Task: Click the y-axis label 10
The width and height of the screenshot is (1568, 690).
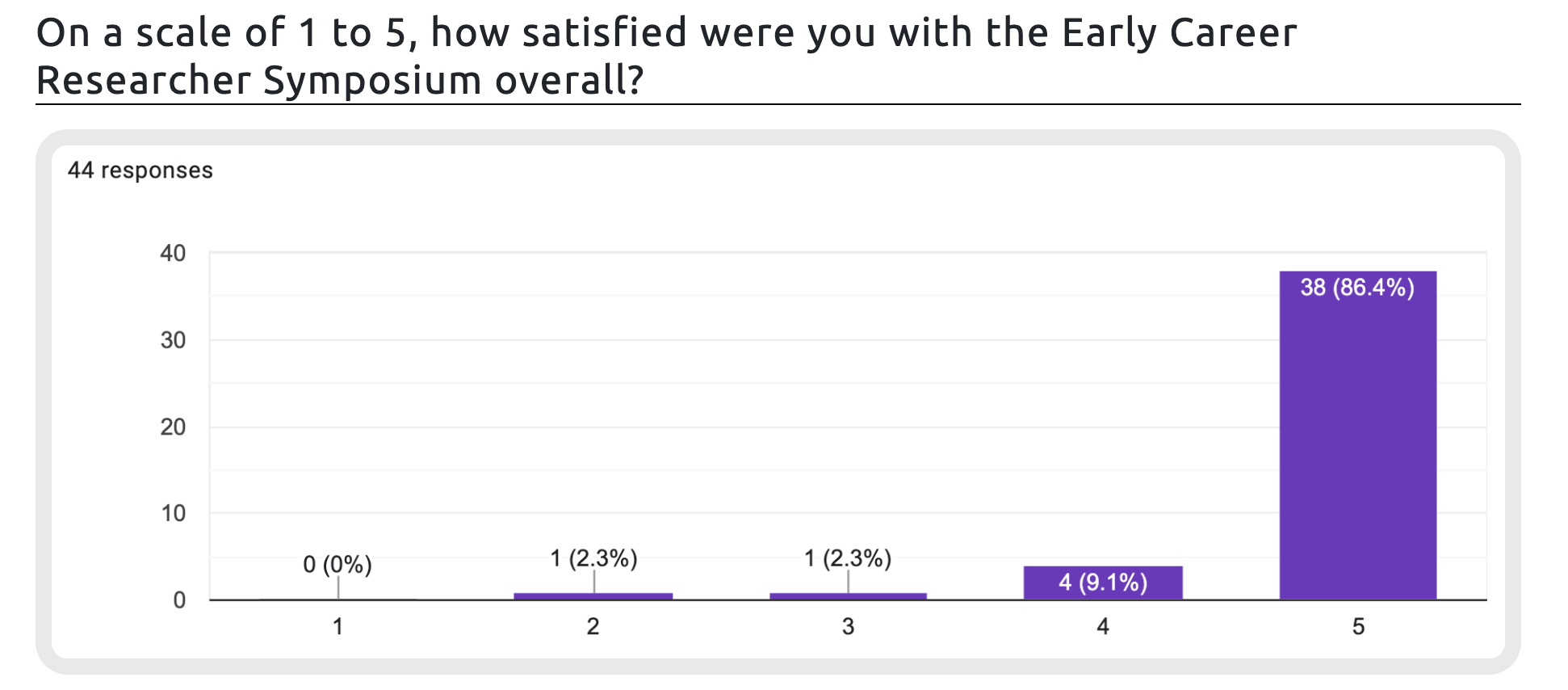Action: (x=173, y=513)
